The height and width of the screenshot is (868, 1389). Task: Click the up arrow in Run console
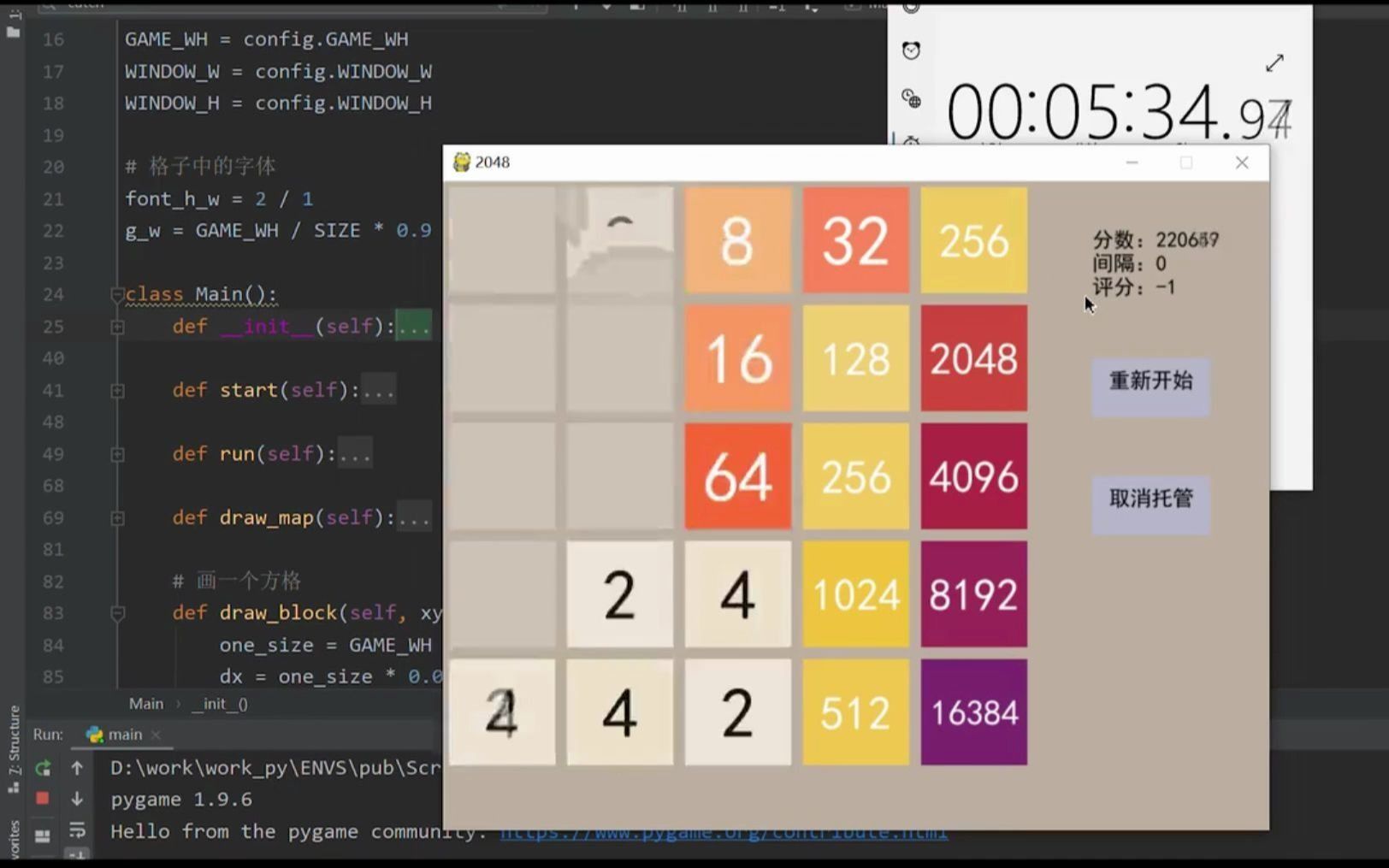point(77,768)
